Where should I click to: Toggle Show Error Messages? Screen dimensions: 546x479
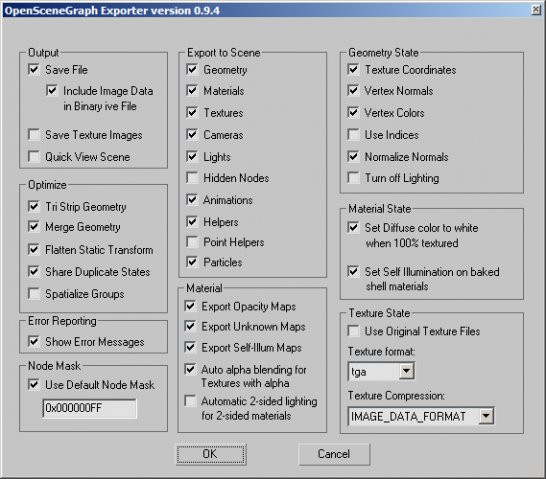pos(34,341)
